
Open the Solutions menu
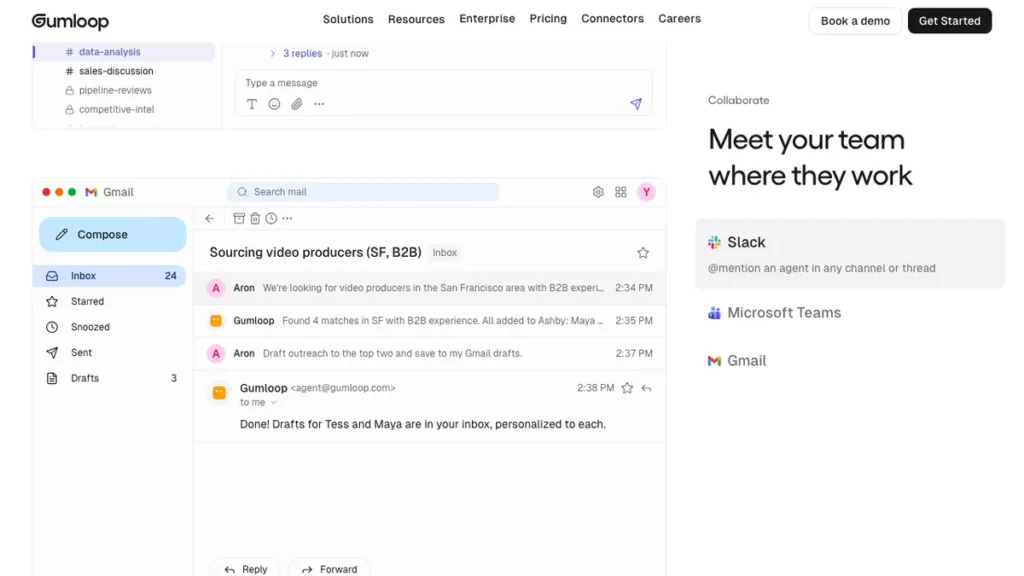click(x=348, y=19)
